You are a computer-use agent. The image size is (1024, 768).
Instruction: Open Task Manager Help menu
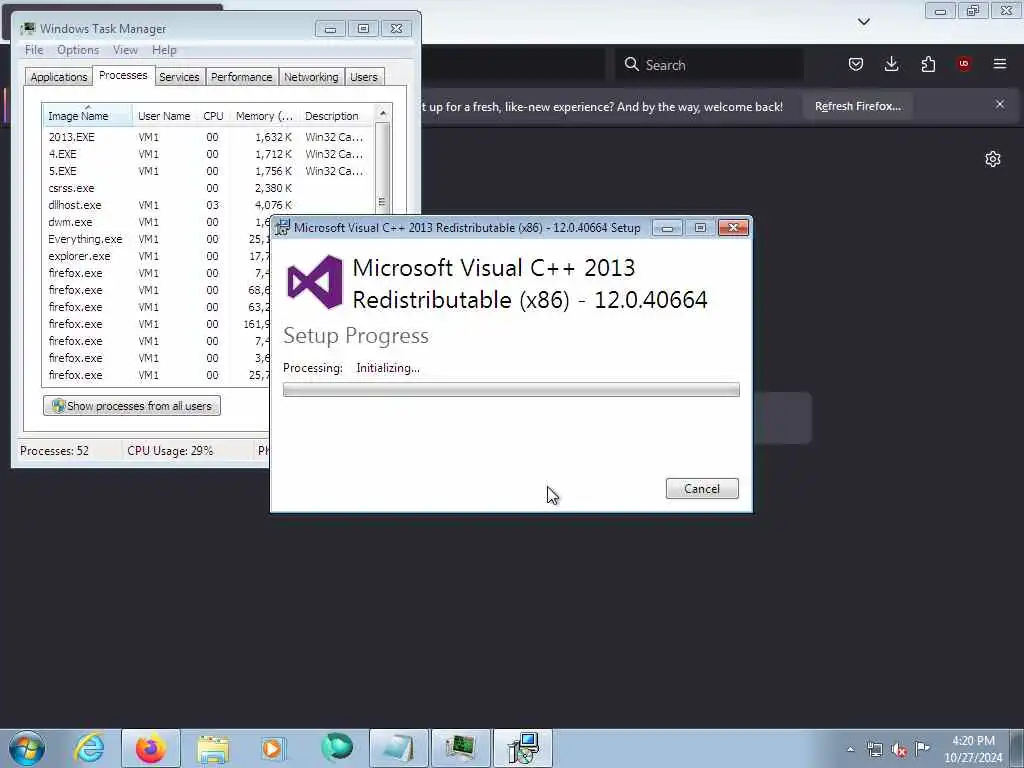point(164,50)
